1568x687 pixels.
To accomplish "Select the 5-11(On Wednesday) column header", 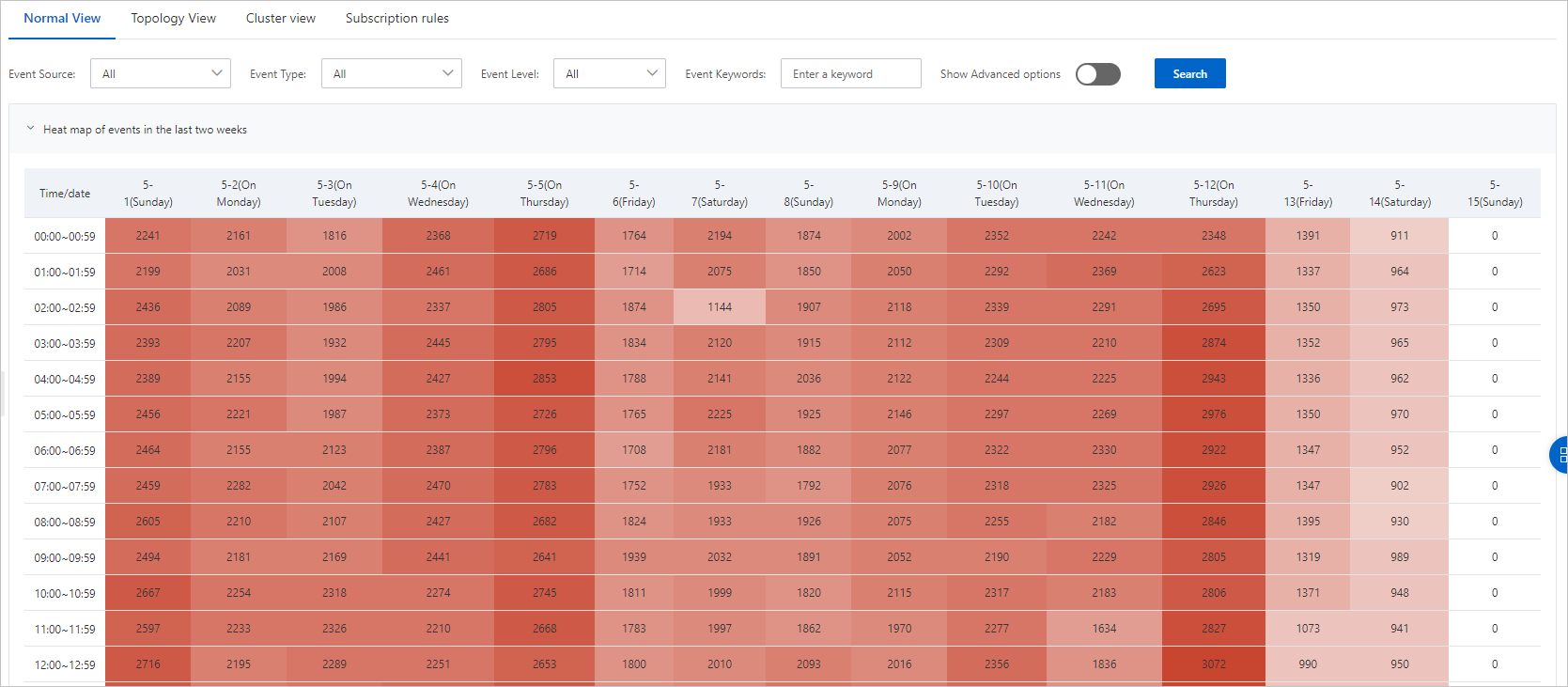I will pos(1104,194).
